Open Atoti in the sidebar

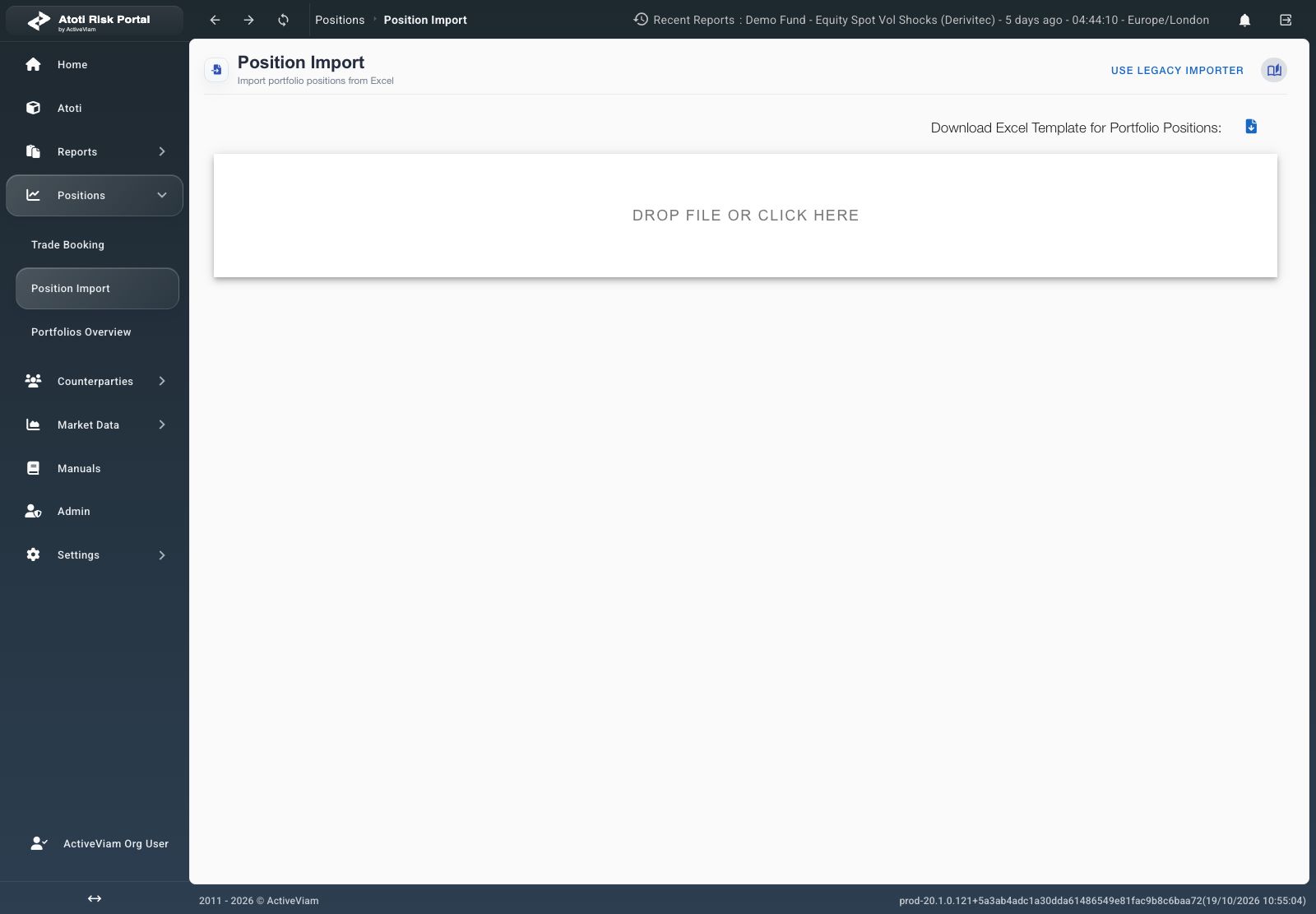click(95, 108)
